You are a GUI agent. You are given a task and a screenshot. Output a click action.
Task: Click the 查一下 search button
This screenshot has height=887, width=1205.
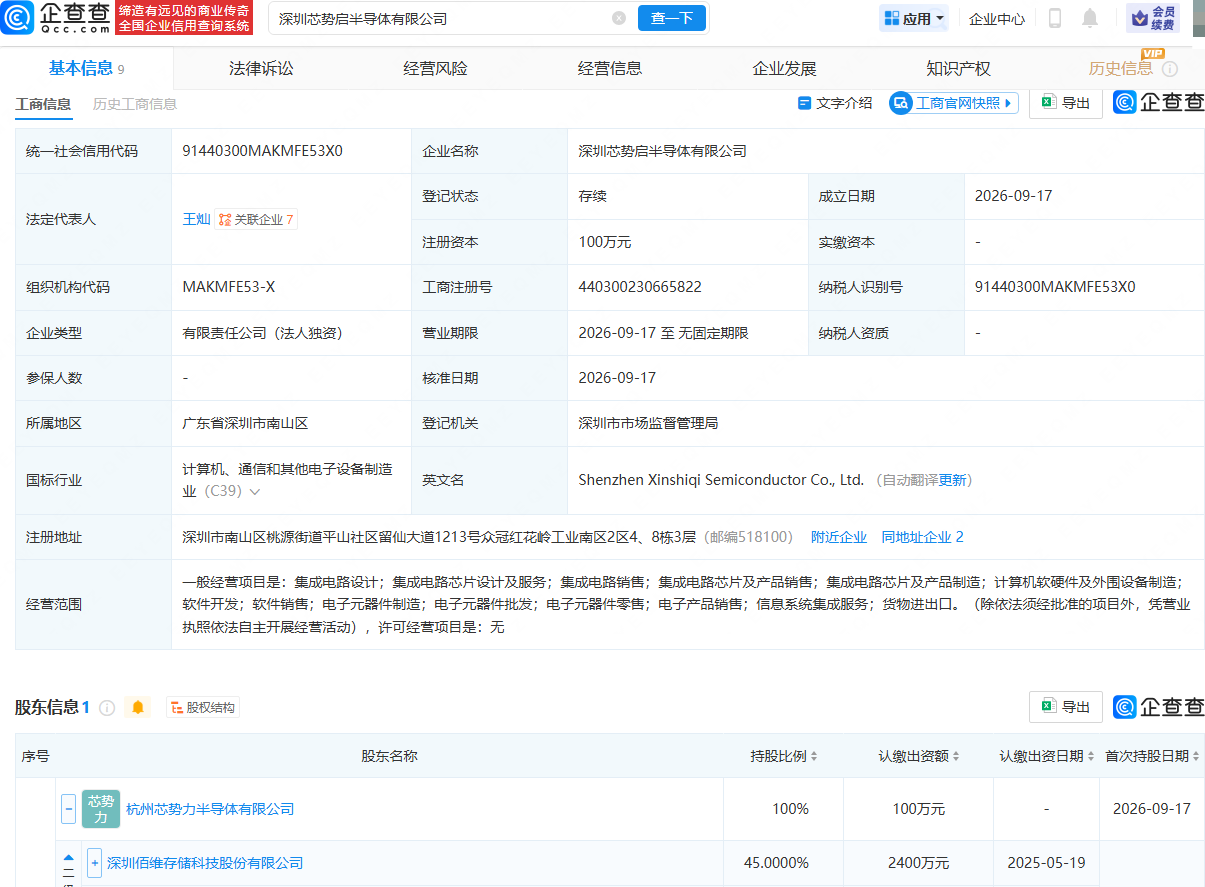tap(672, 18)
